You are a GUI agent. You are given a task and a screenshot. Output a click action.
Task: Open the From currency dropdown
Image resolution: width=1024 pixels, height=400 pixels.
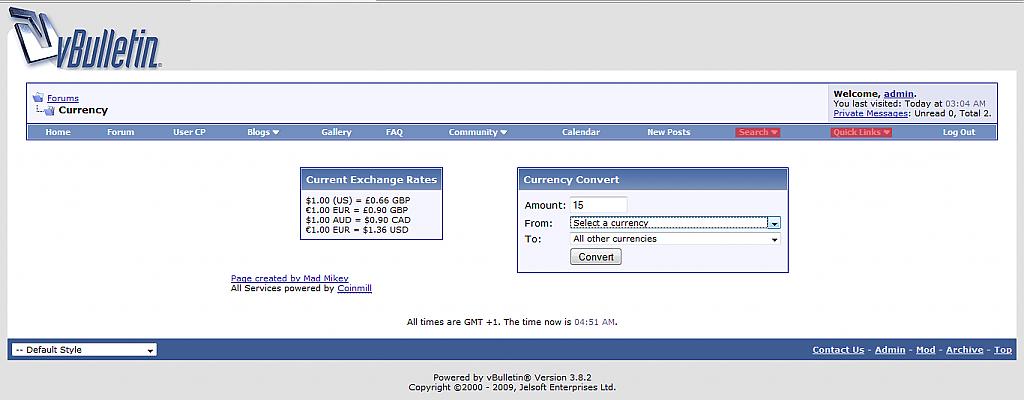coord(675,223)
